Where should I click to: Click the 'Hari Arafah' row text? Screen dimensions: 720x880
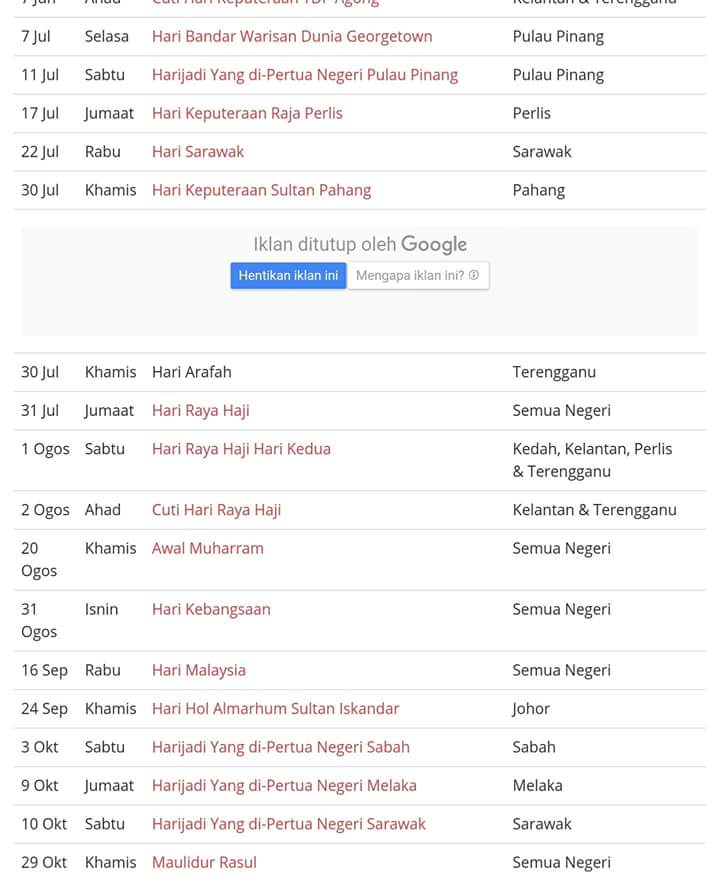192,372
